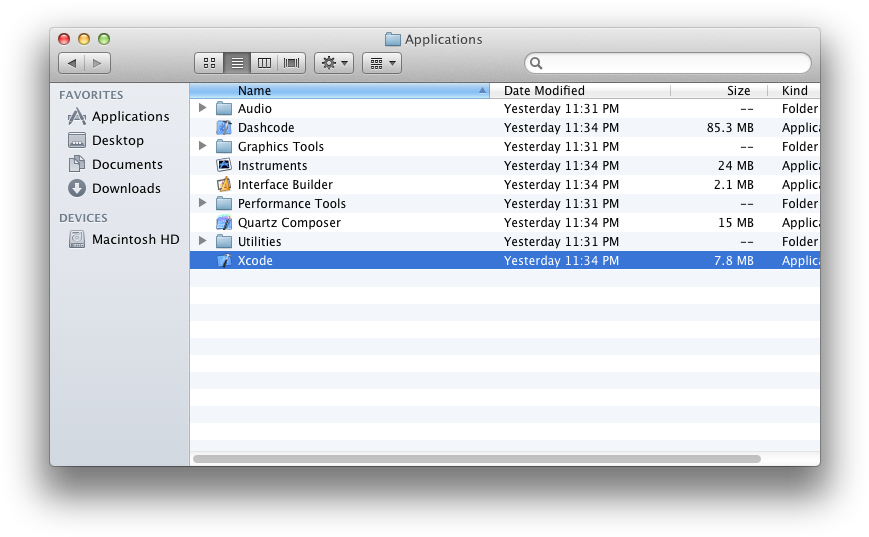Open the Action gear menu
Screen dimensions: 869x537
[334, 63]
